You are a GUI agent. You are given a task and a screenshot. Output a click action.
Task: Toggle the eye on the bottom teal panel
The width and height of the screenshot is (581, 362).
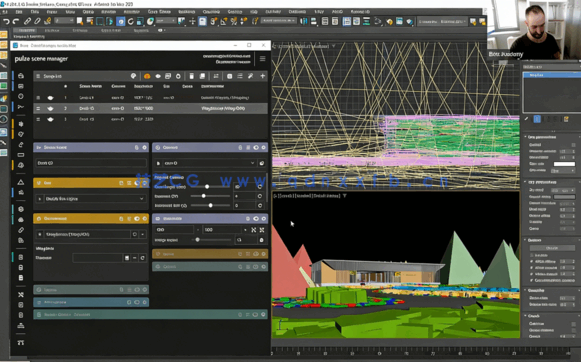coord(255,315)
